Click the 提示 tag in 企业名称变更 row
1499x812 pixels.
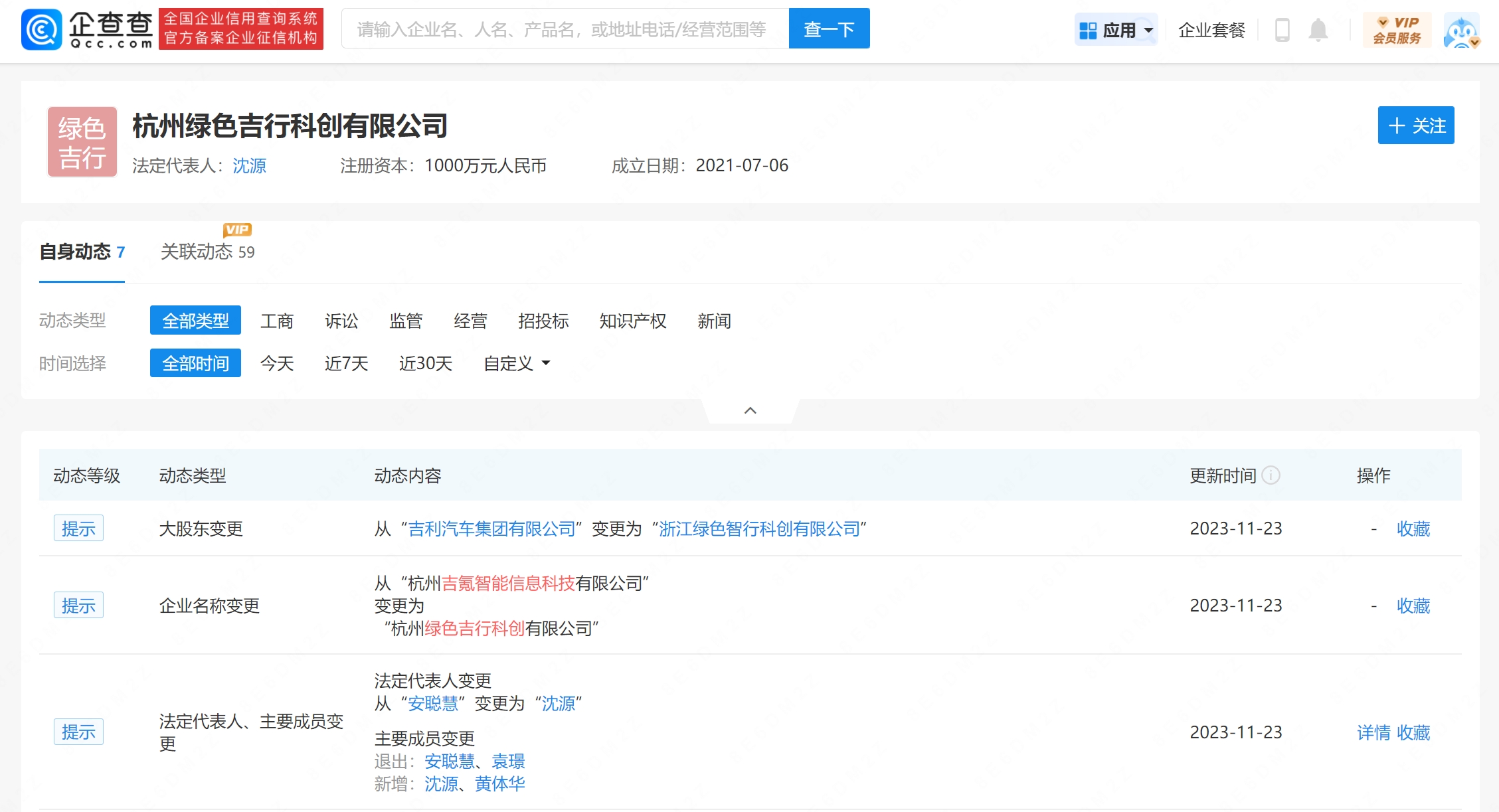[78, 606]
